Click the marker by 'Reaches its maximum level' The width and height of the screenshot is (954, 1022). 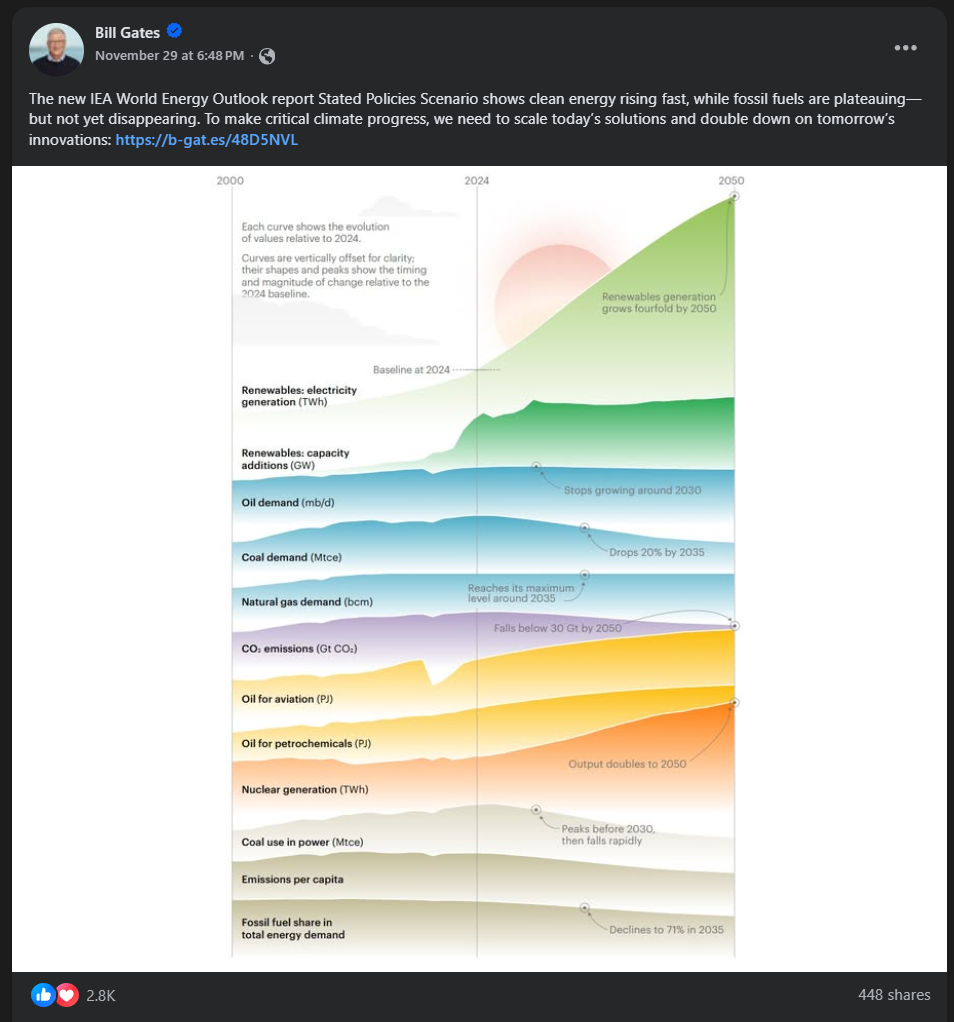(x=585, y=575)
